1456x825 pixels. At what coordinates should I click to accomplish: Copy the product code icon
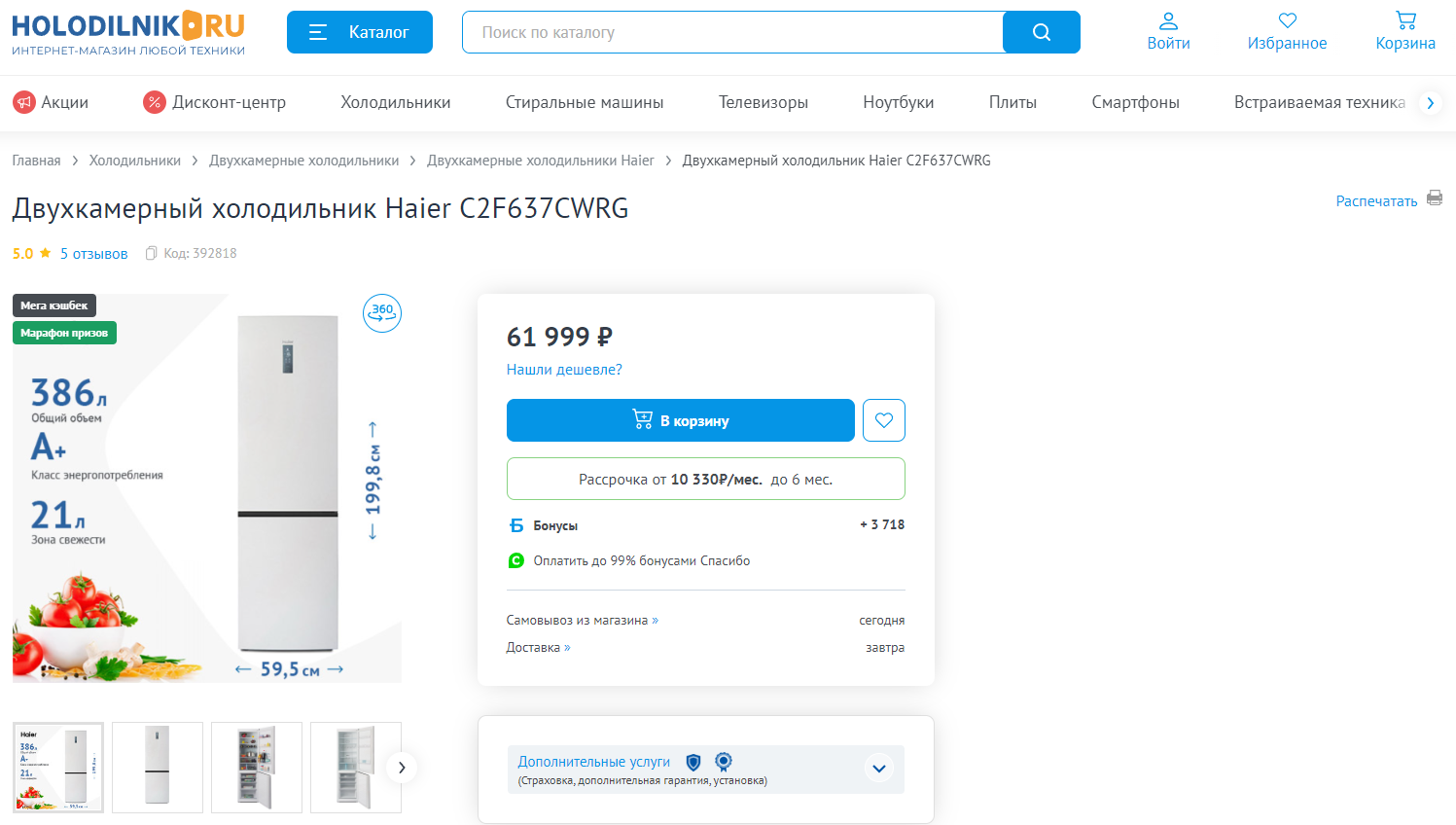pyautogui.click(x=151, y=253)
